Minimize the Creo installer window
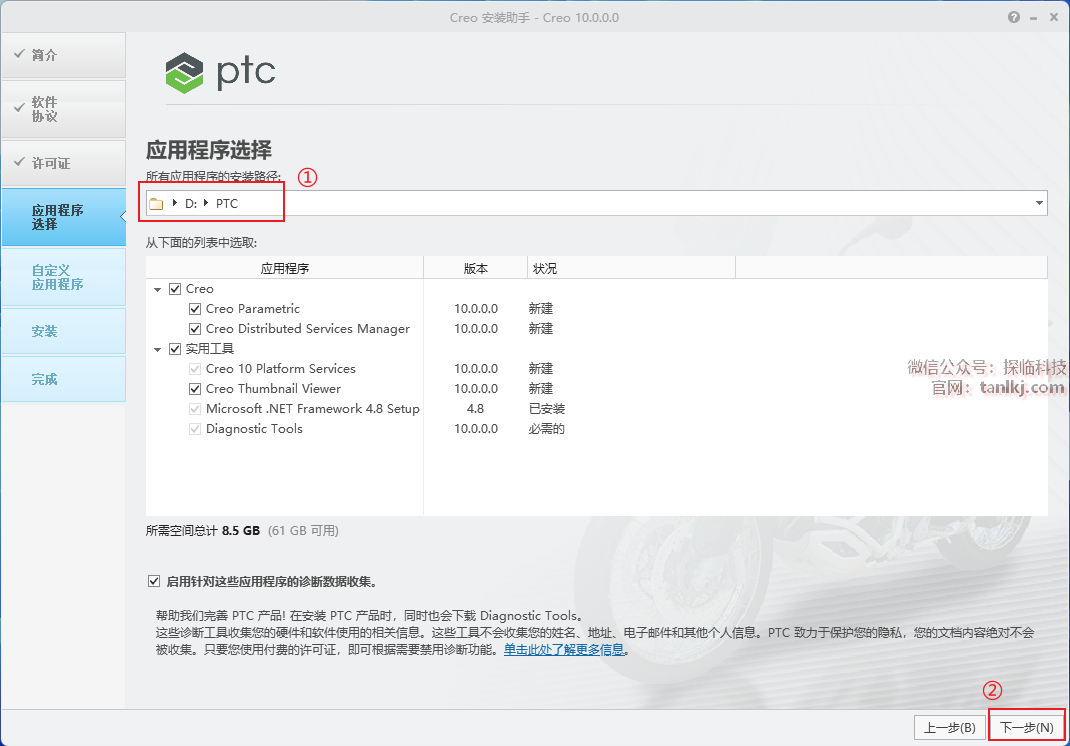Screen dimensions: 1070x746 [1034, 18]
